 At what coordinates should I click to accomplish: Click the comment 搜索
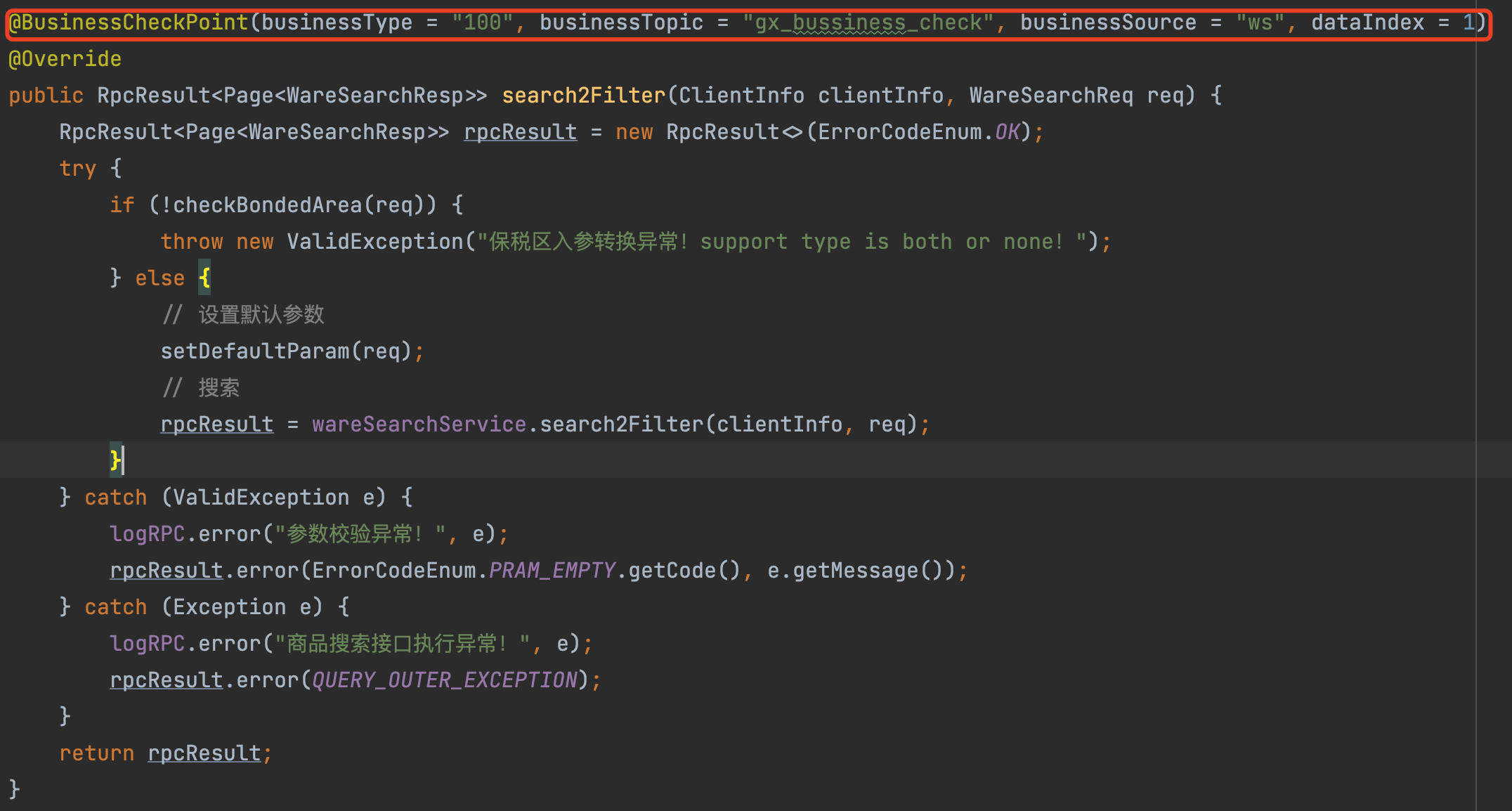pos(201,388)
